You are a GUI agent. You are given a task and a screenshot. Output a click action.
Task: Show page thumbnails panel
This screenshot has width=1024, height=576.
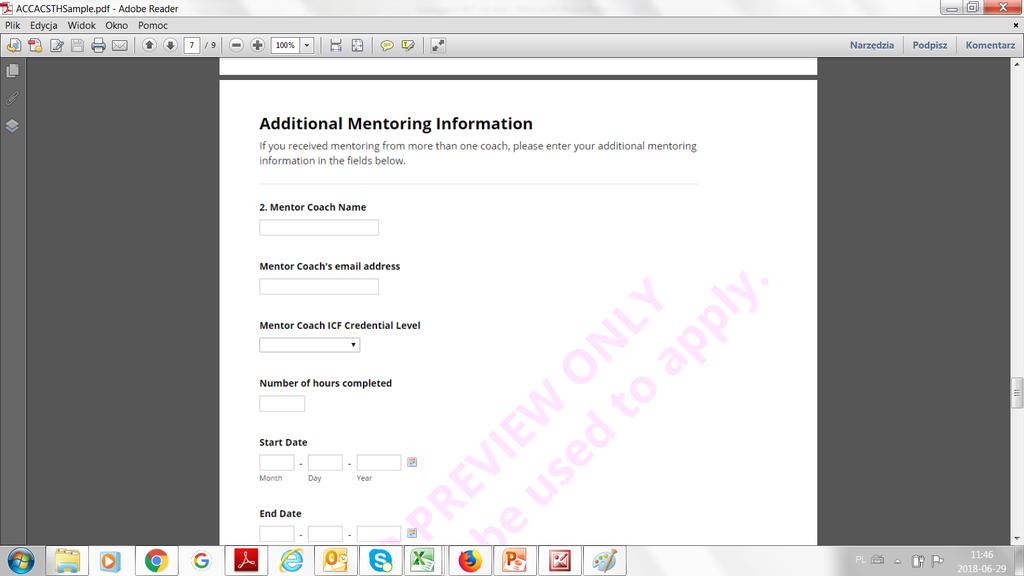point(12,71)
